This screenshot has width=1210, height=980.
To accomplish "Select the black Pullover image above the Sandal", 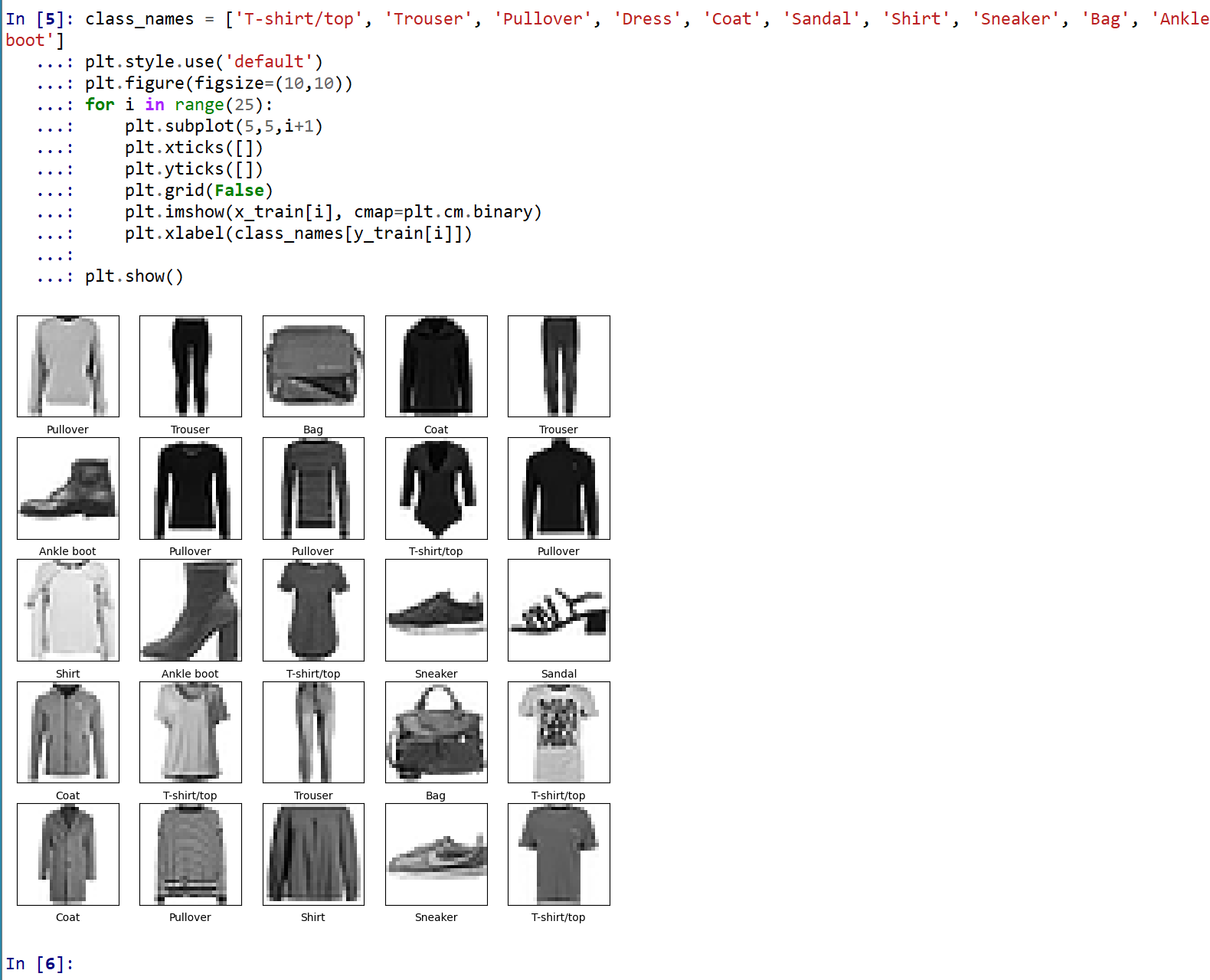I will (559, 488).
